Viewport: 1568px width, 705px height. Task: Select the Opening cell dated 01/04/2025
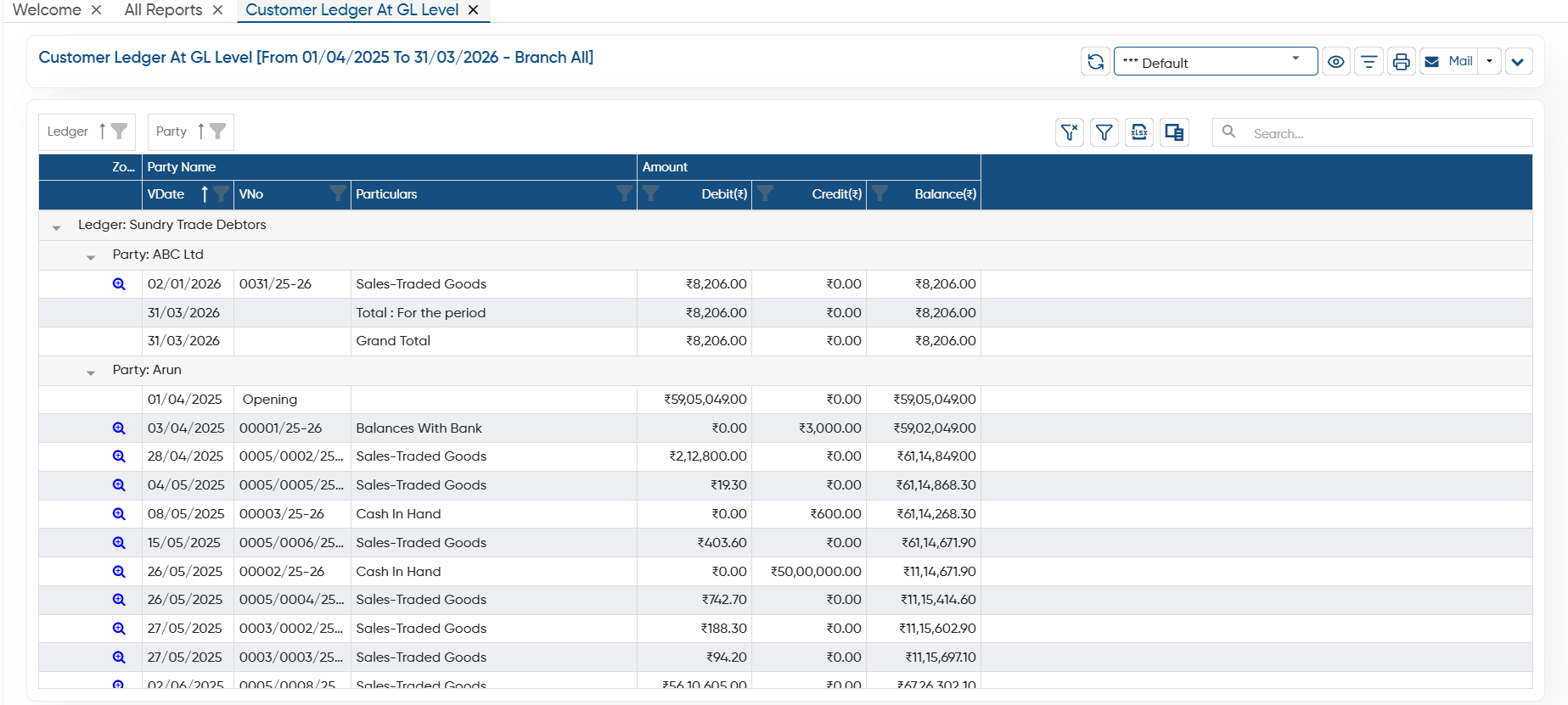coord(292,400)
